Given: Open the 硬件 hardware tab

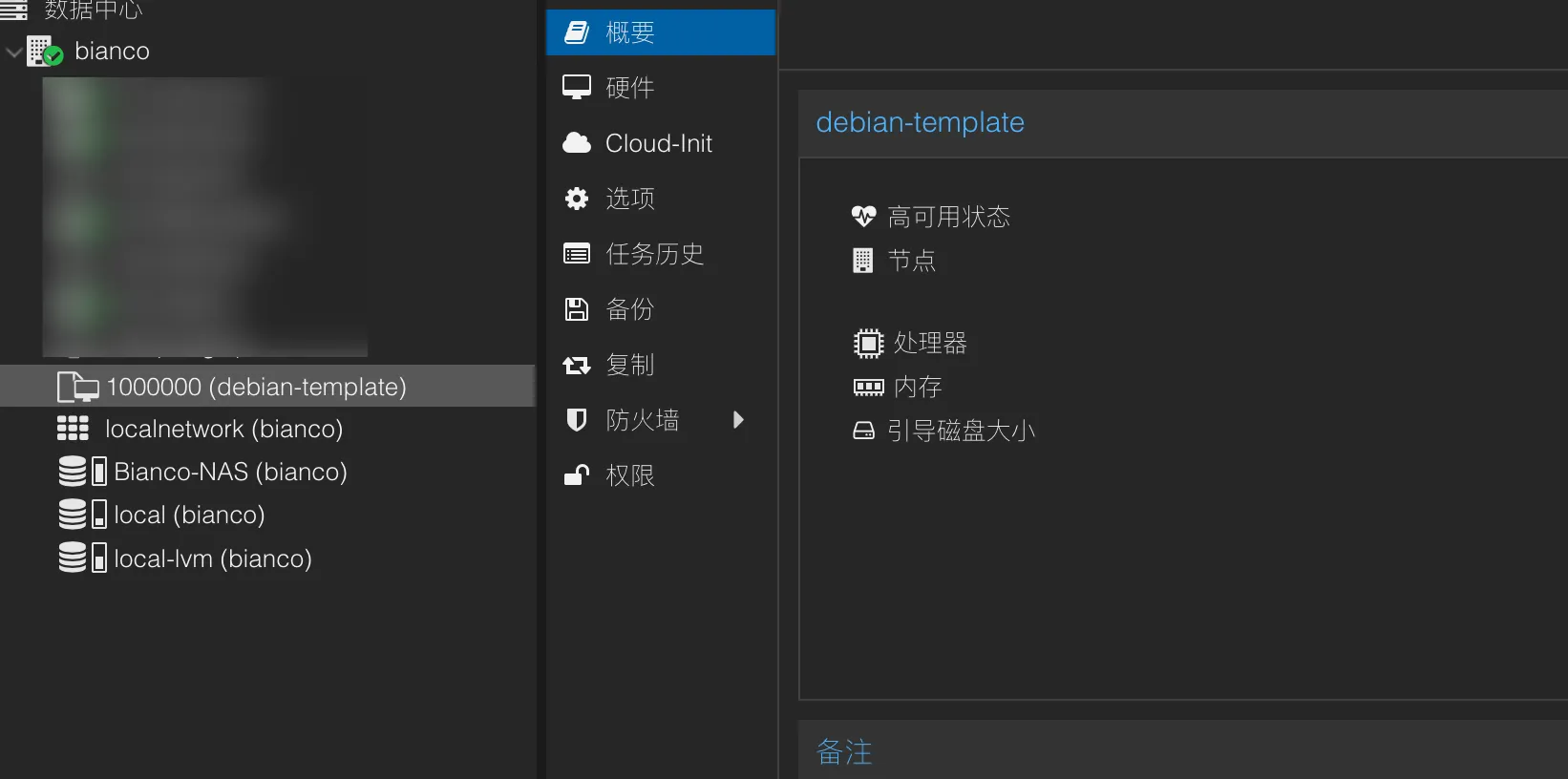Looking at the screenshot, I should pos(630,88).
